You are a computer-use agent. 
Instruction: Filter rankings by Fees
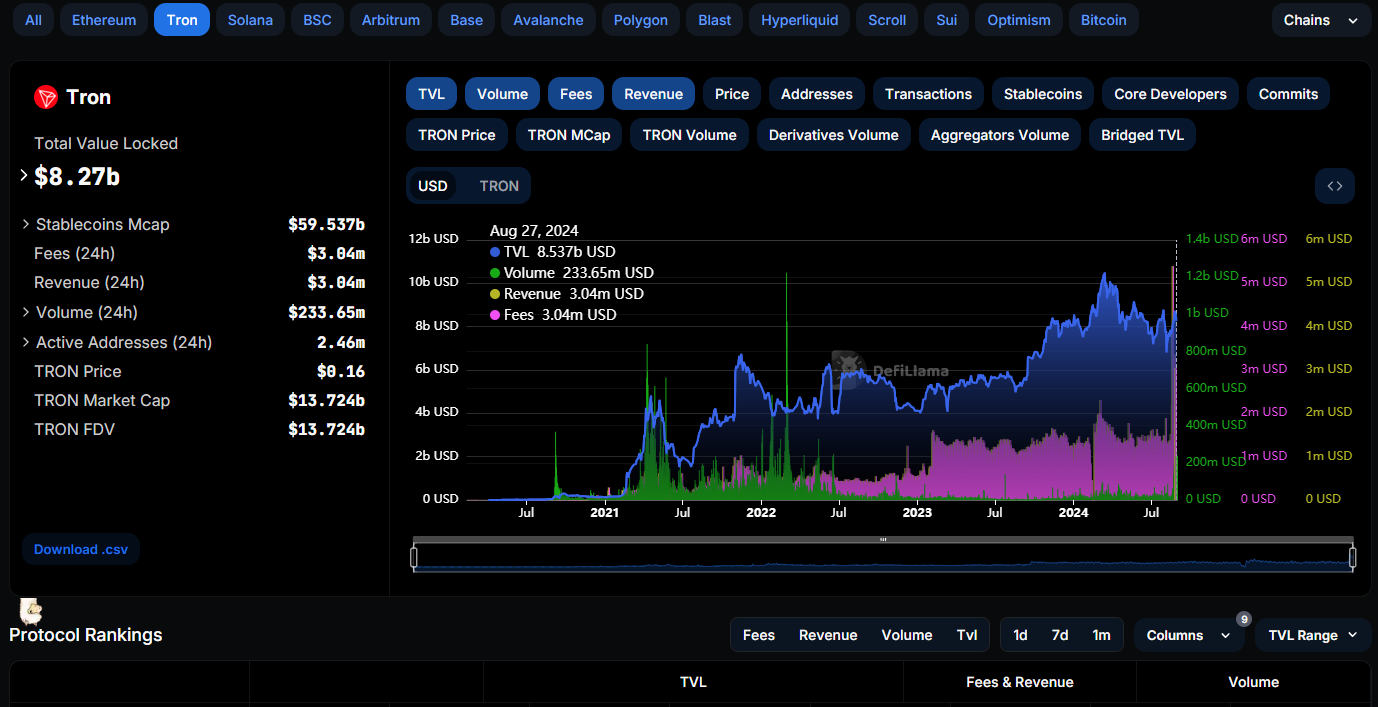(x=759, y=635)
